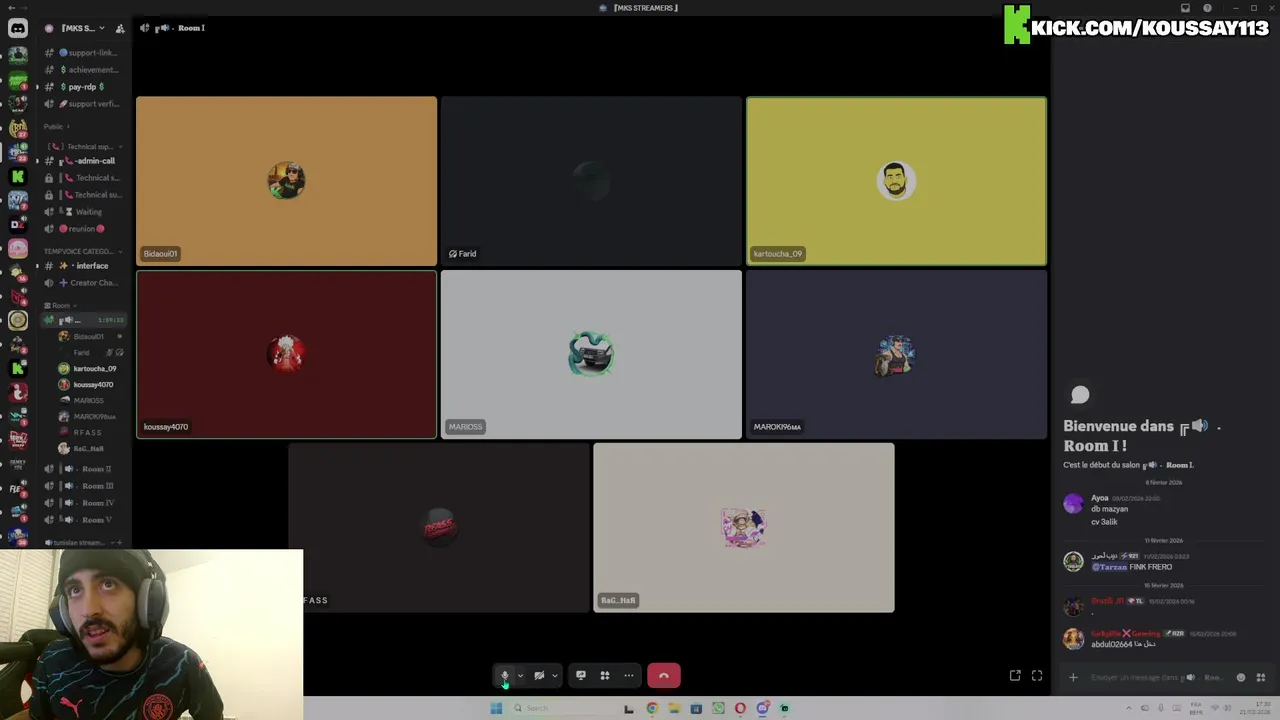Enter full screen mode for call
Screen dimensions: 1280x720
coord(1037,676)
